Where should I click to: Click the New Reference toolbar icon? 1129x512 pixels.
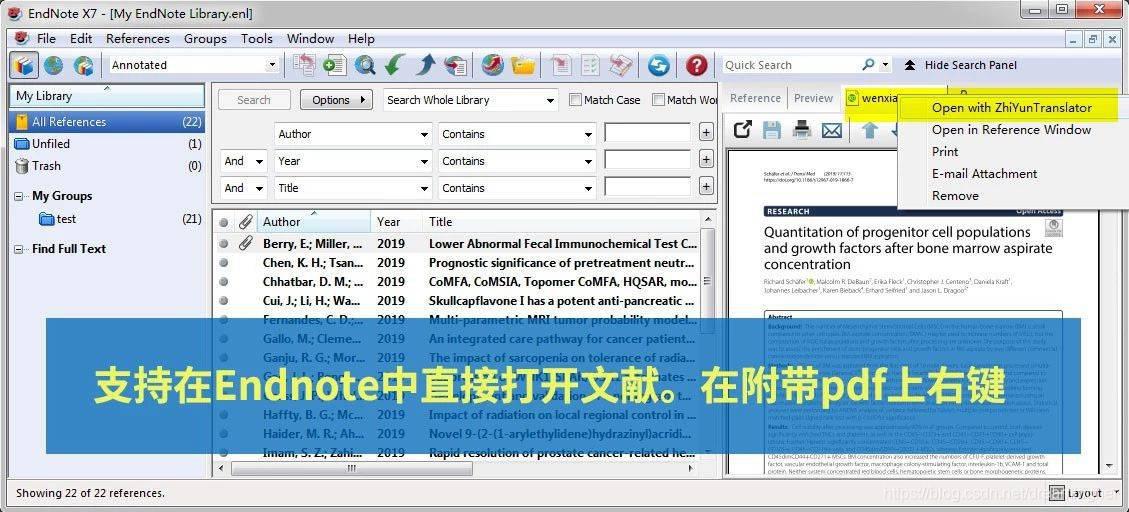click(334, 65)
